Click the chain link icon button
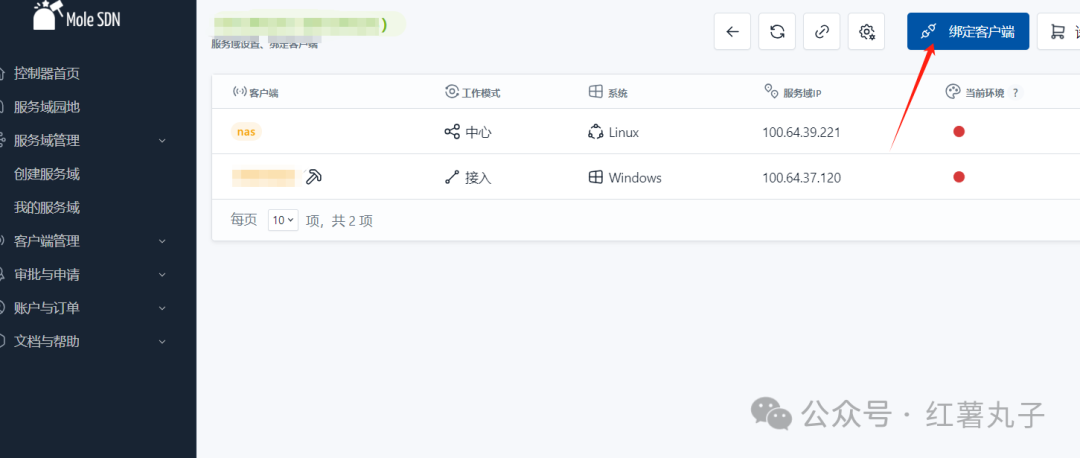This screenshot has width=1080, height=458. pos(822,32)
